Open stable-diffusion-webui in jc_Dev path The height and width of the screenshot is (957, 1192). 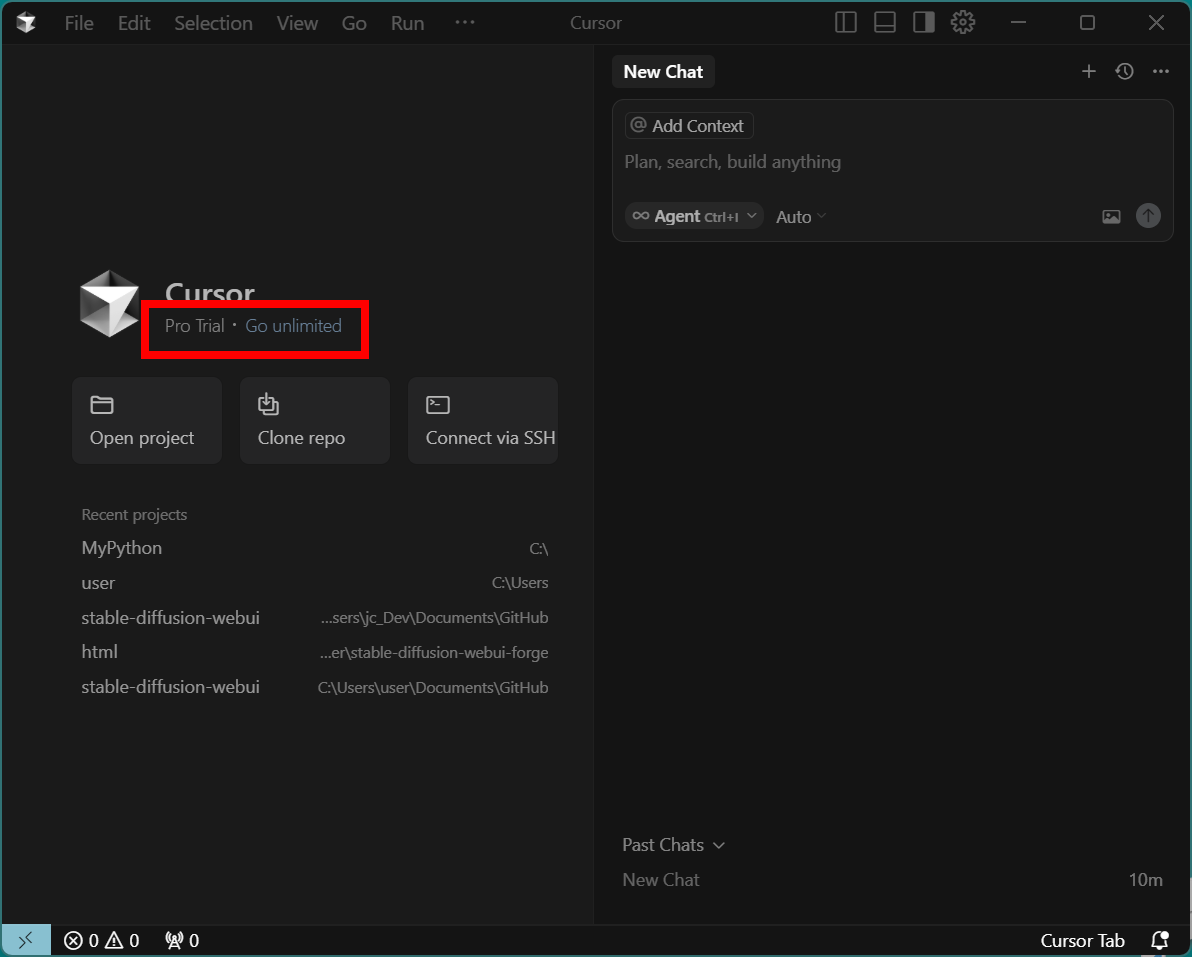[x=315, y=617]
